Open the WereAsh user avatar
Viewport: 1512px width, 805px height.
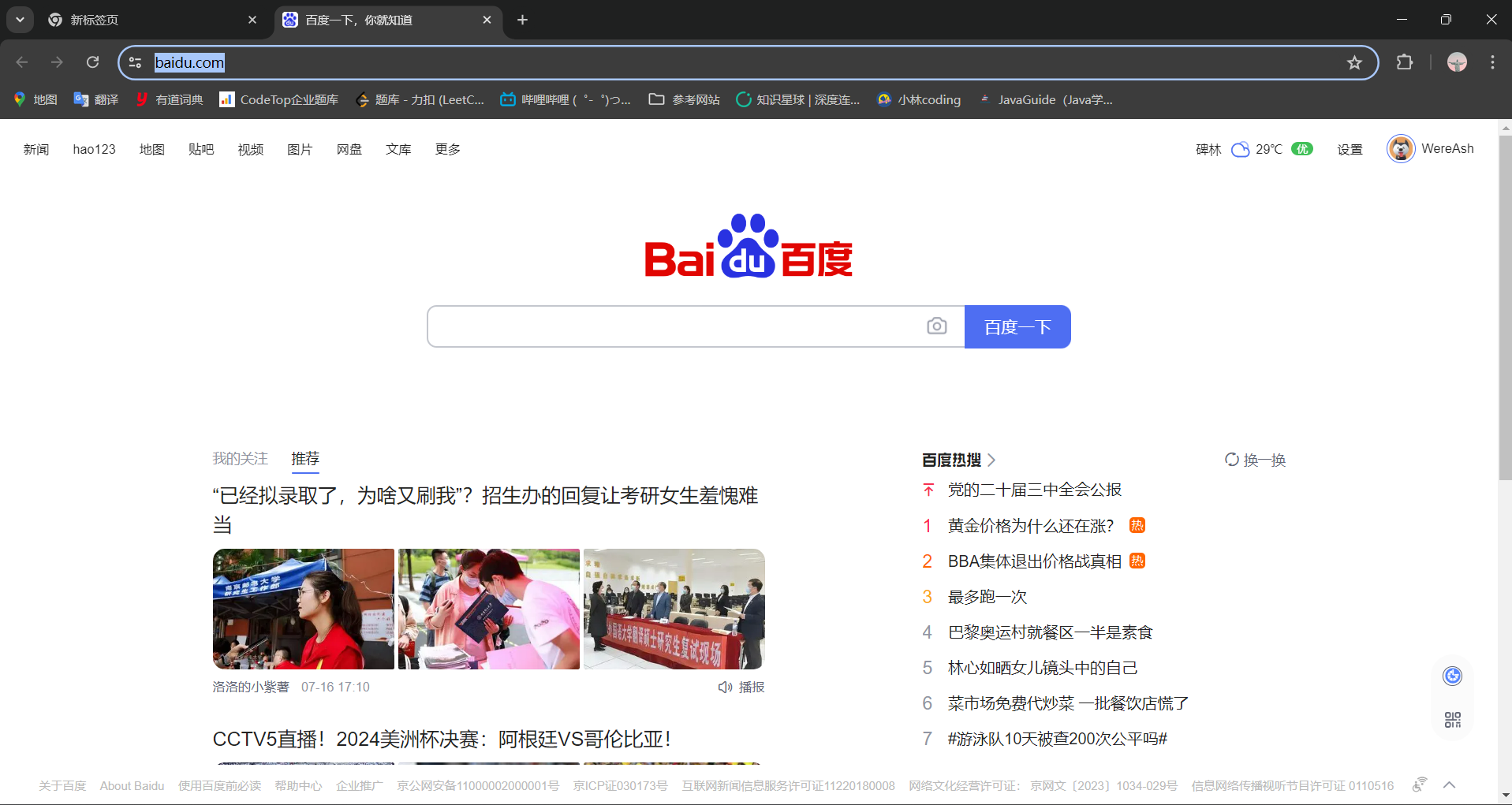click(1401, 148)
